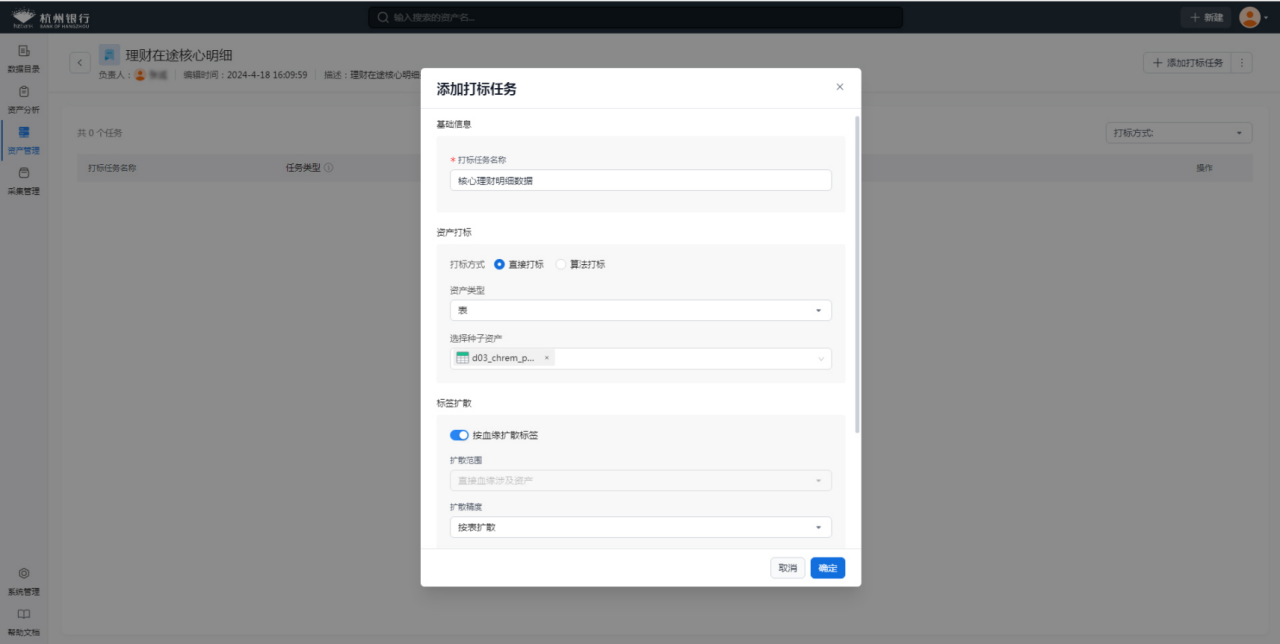Screen dimensions: 1280x644
Task: Open the 打标方式 filter dropdown
Action: point(1179,133)
